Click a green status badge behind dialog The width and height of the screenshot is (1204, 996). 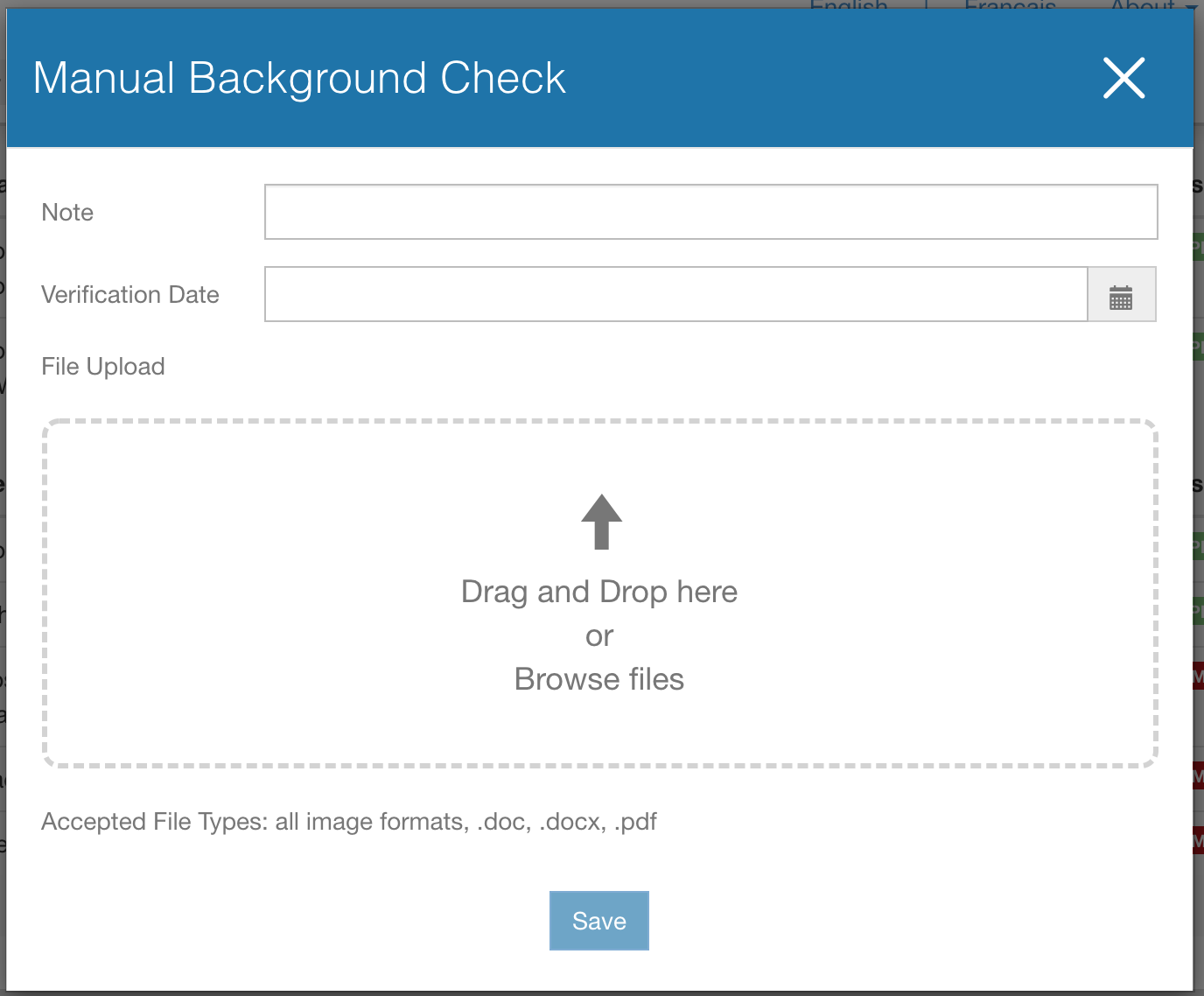(x=1199, y=249)
